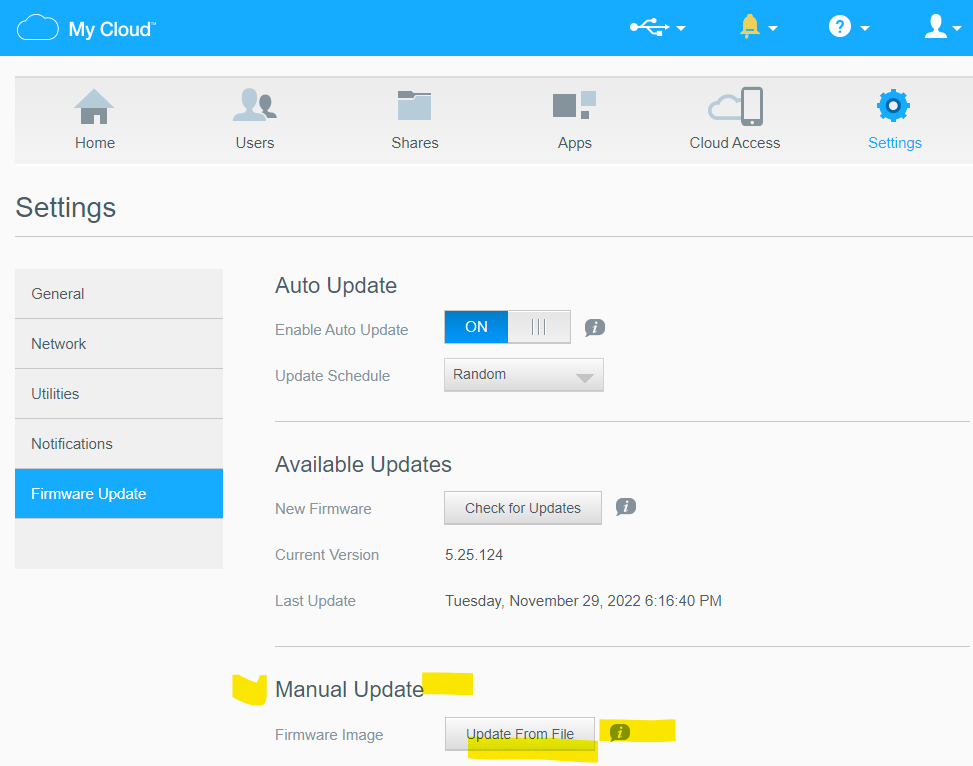Click the Last Update date value
This screenshot has width=973, height=766.
tap(583, 601)
